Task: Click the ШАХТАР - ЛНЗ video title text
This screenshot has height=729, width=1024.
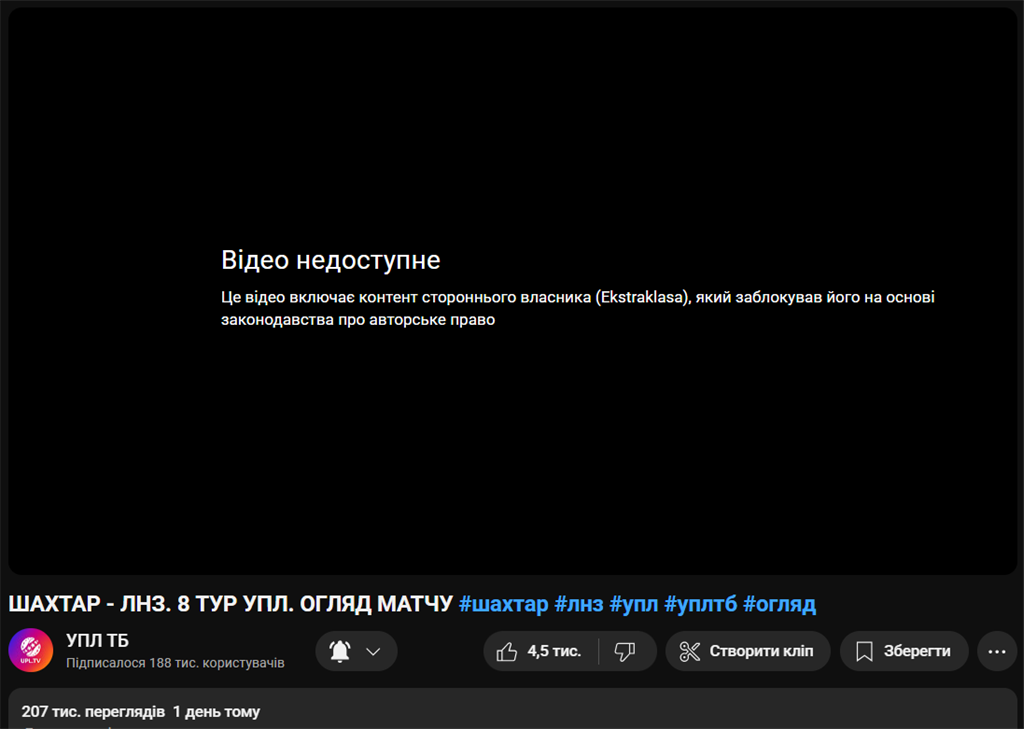Action: point(230,604)
